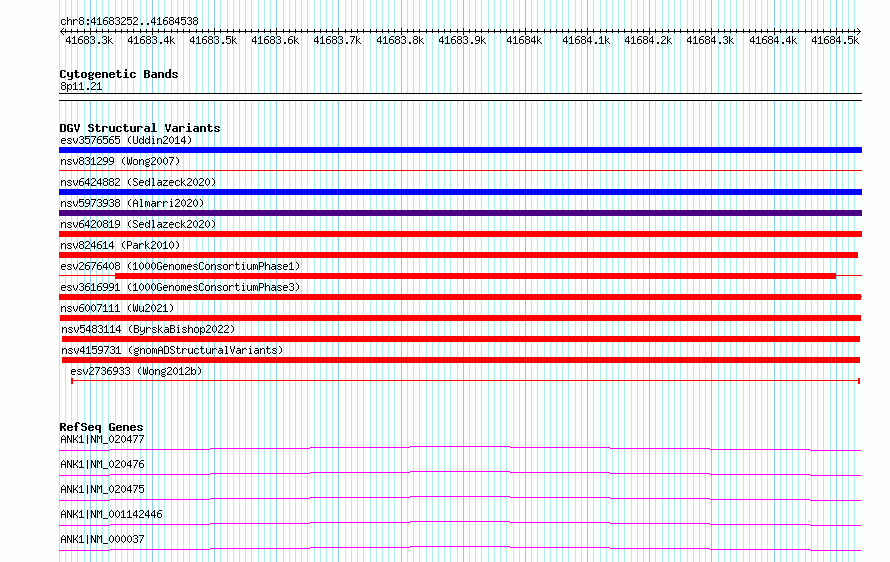Click ruler position 41683.3k
This screenshot has width=890, height=562.
click(89, 40)
